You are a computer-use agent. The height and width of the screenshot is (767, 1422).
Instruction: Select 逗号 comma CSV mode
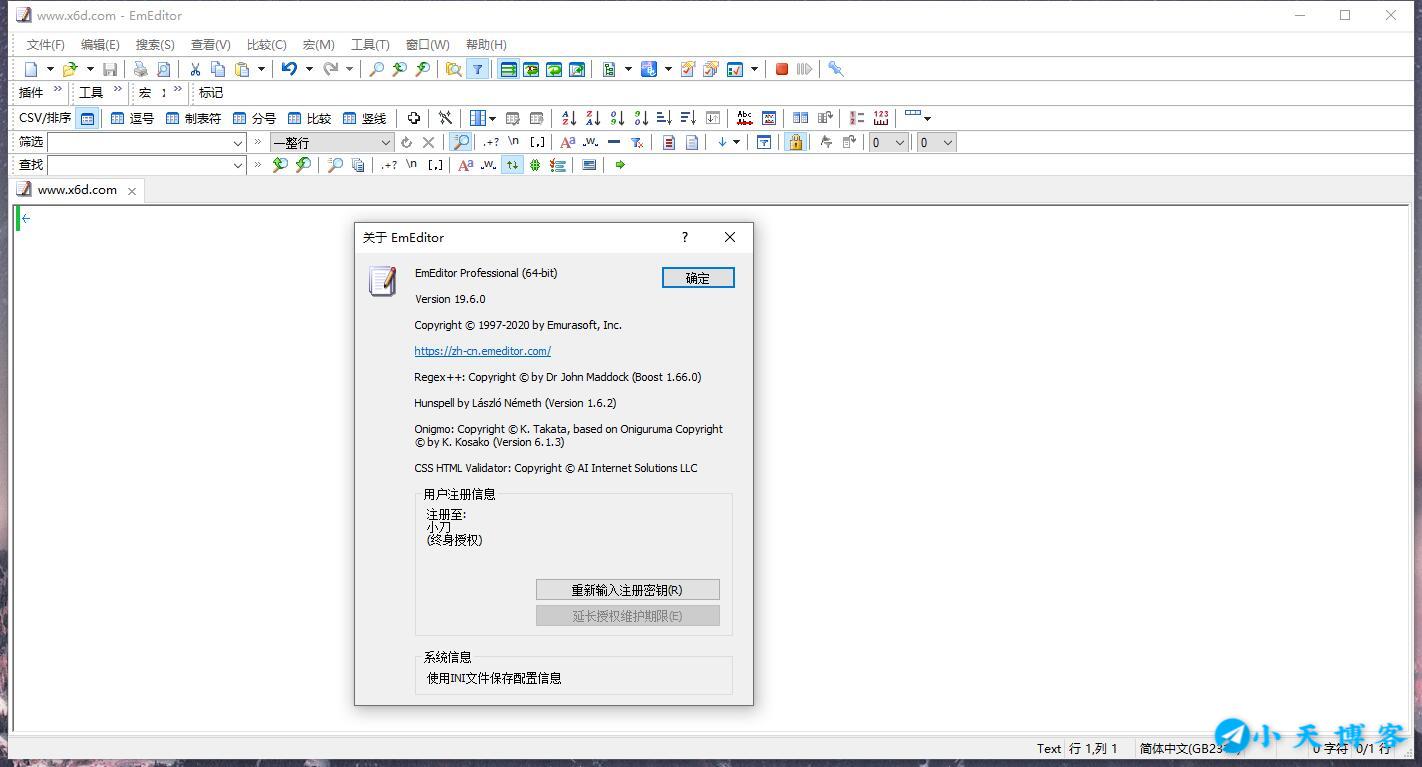point(132,118)
